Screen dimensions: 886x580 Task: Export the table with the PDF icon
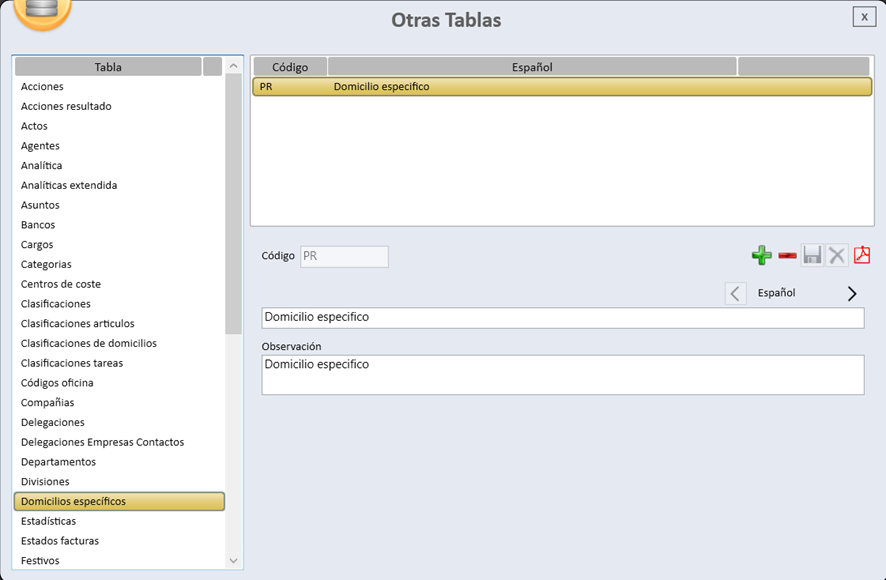pos(862,256)
